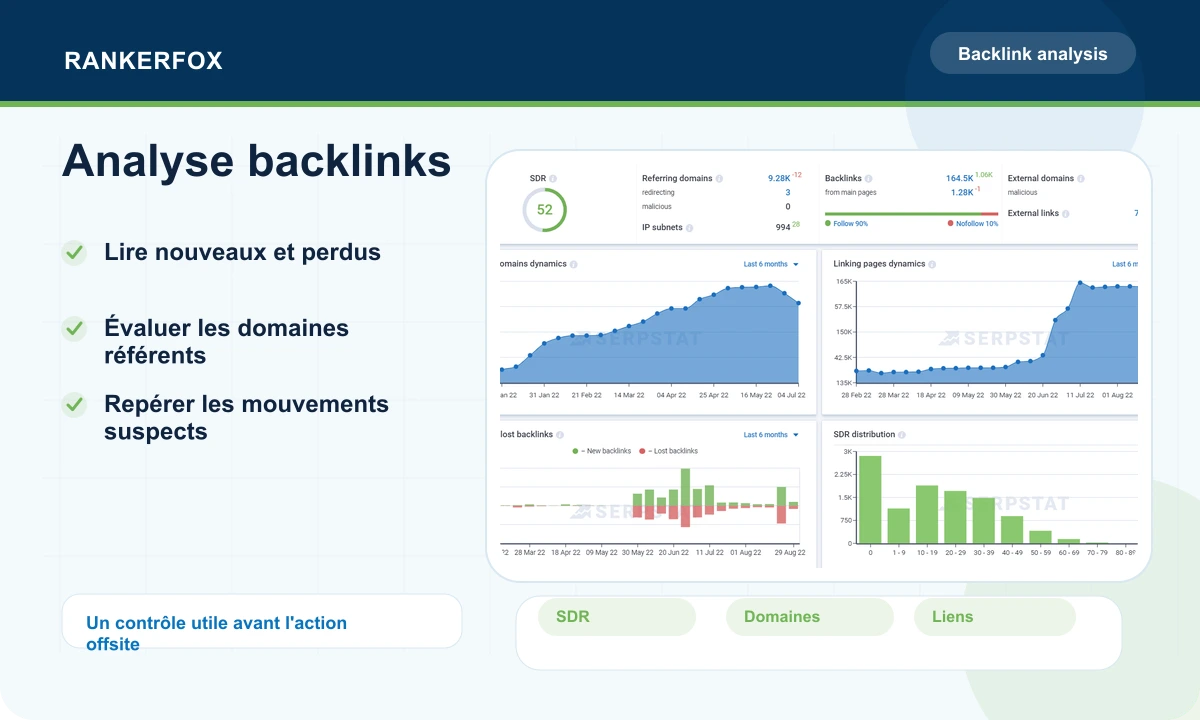Click the check icon beside Repérer les mouvements suspects
This screenshot has width=1200, height=720.
(x=74, y=404)
